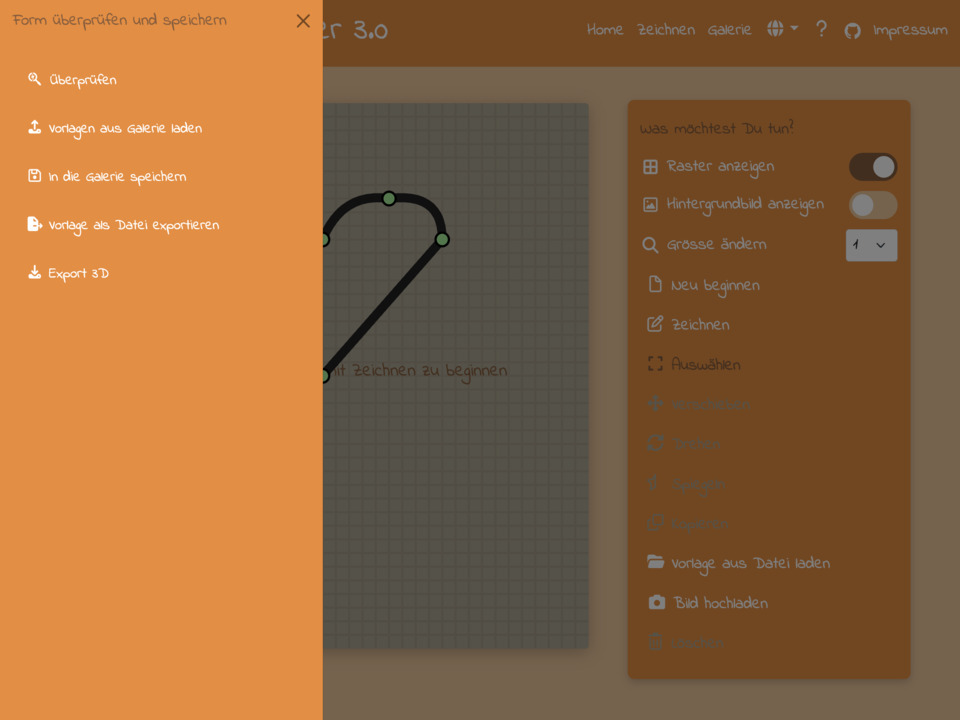
Task: Click the Neu beginnen blank page icon
Action: pyautogui.click(x=655, y=285)
